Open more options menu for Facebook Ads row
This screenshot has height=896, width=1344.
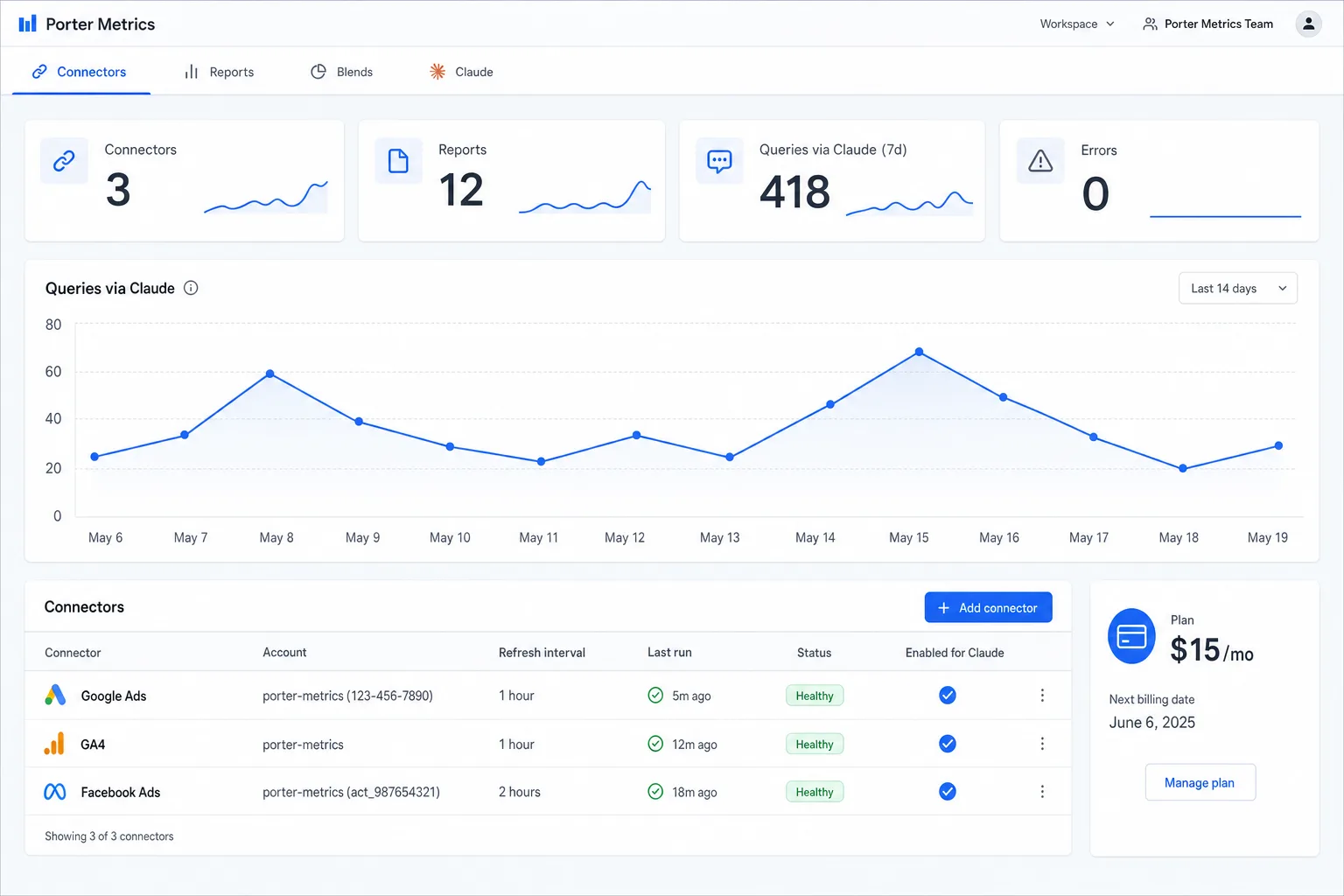pos(1042,791)
